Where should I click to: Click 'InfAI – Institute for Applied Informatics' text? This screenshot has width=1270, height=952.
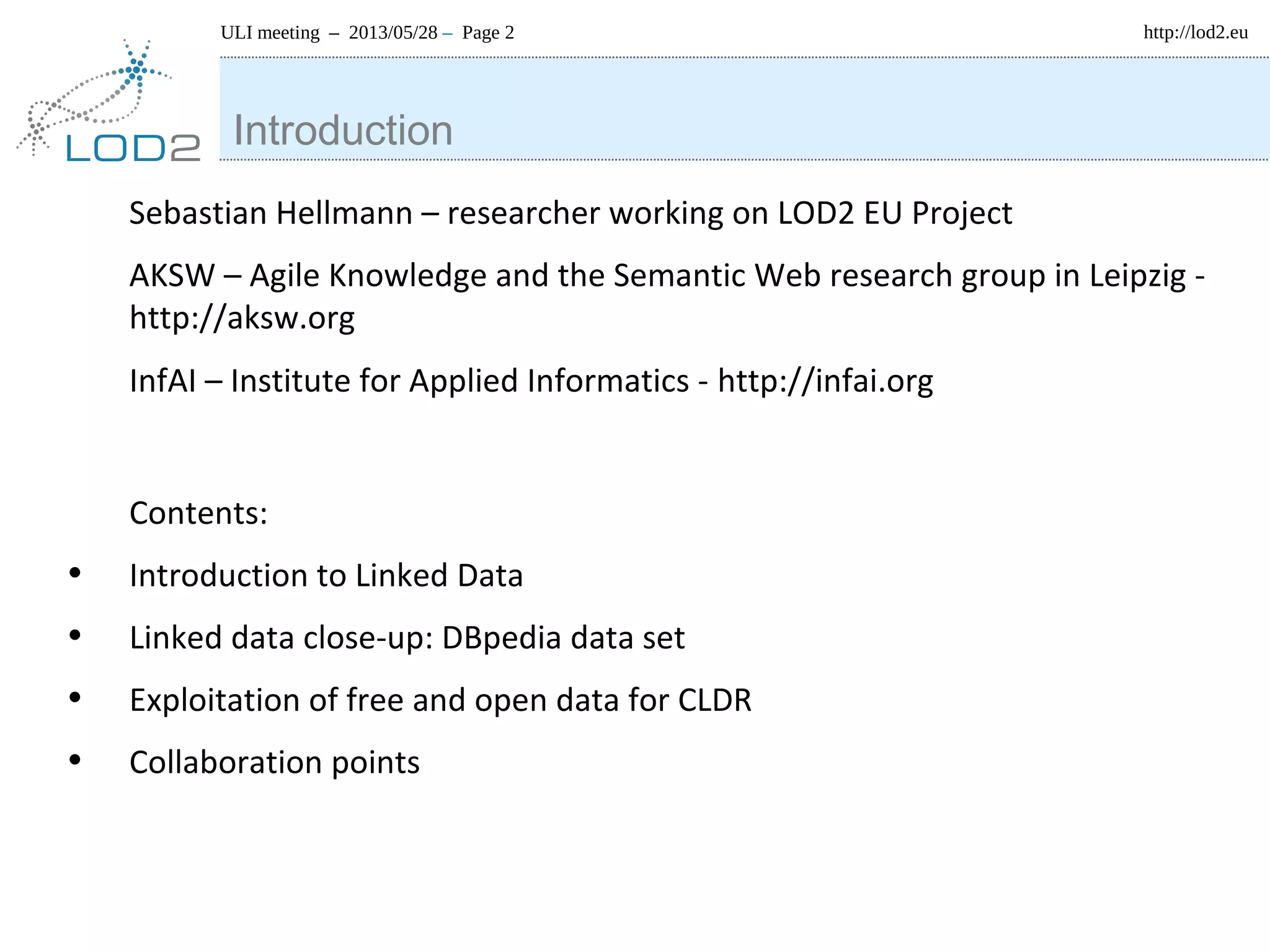[409, 381]
